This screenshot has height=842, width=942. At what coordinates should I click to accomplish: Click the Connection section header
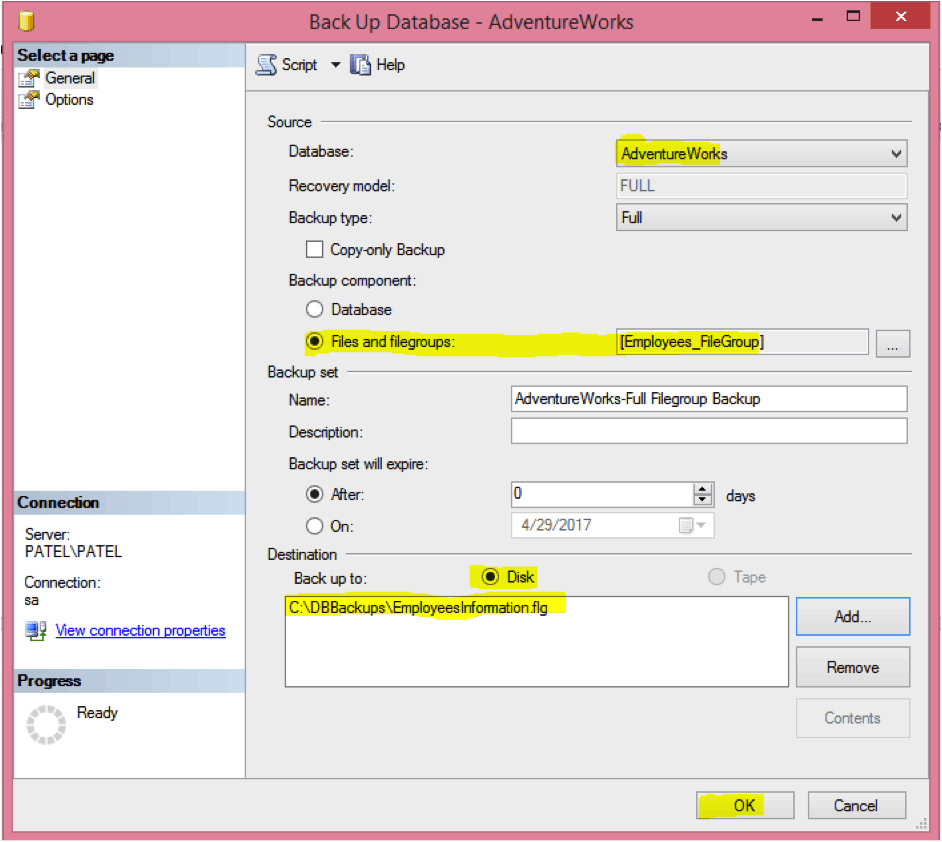(129, 503)
